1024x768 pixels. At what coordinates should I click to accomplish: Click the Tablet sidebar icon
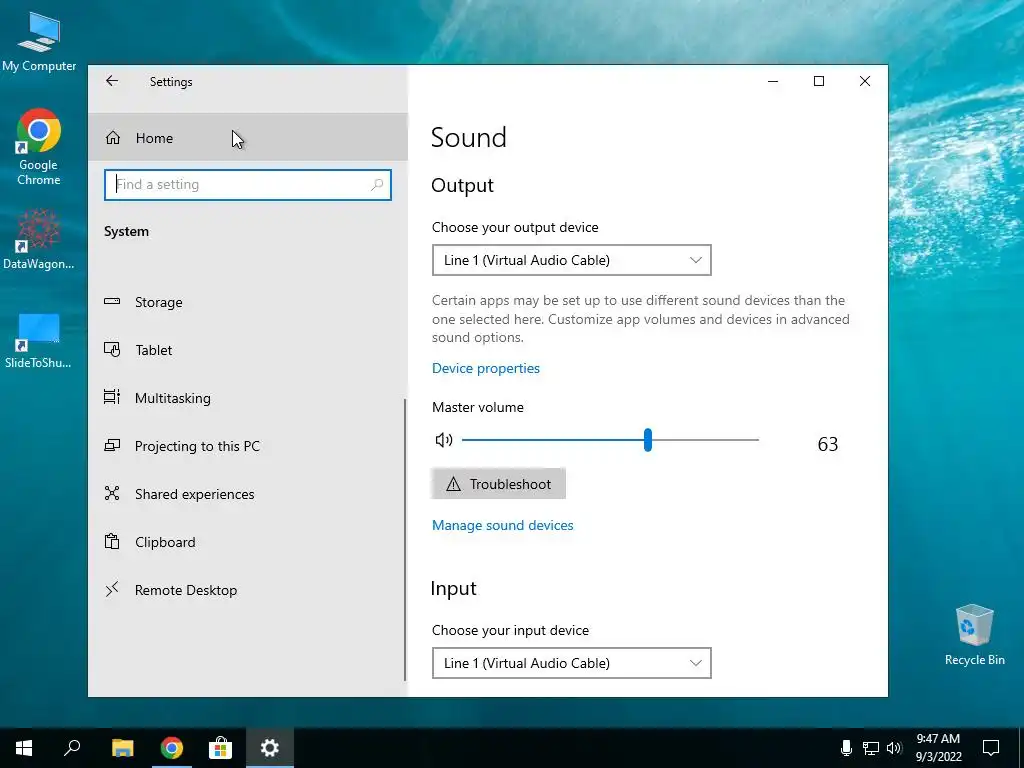pyautogui.click(x=112, y=350)
